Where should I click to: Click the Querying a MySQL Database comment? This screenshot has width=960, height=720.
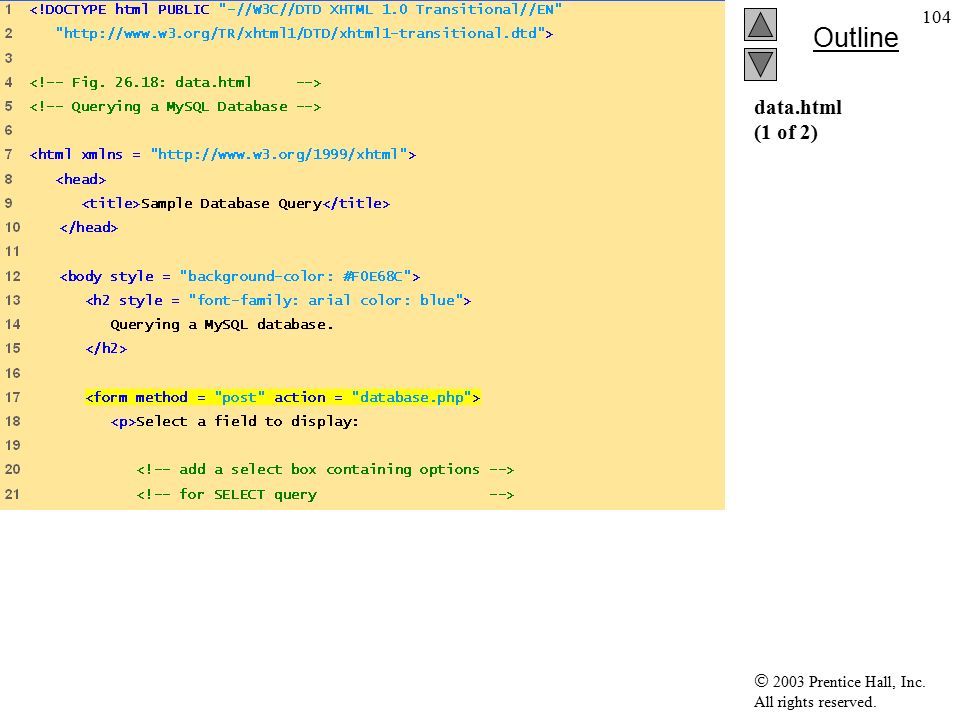175,107
